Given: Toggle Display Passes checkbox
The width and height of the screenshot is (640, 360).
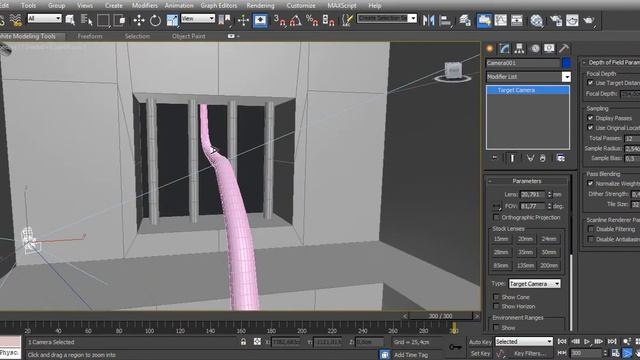Looking at the screenshot, I should 590,118.
